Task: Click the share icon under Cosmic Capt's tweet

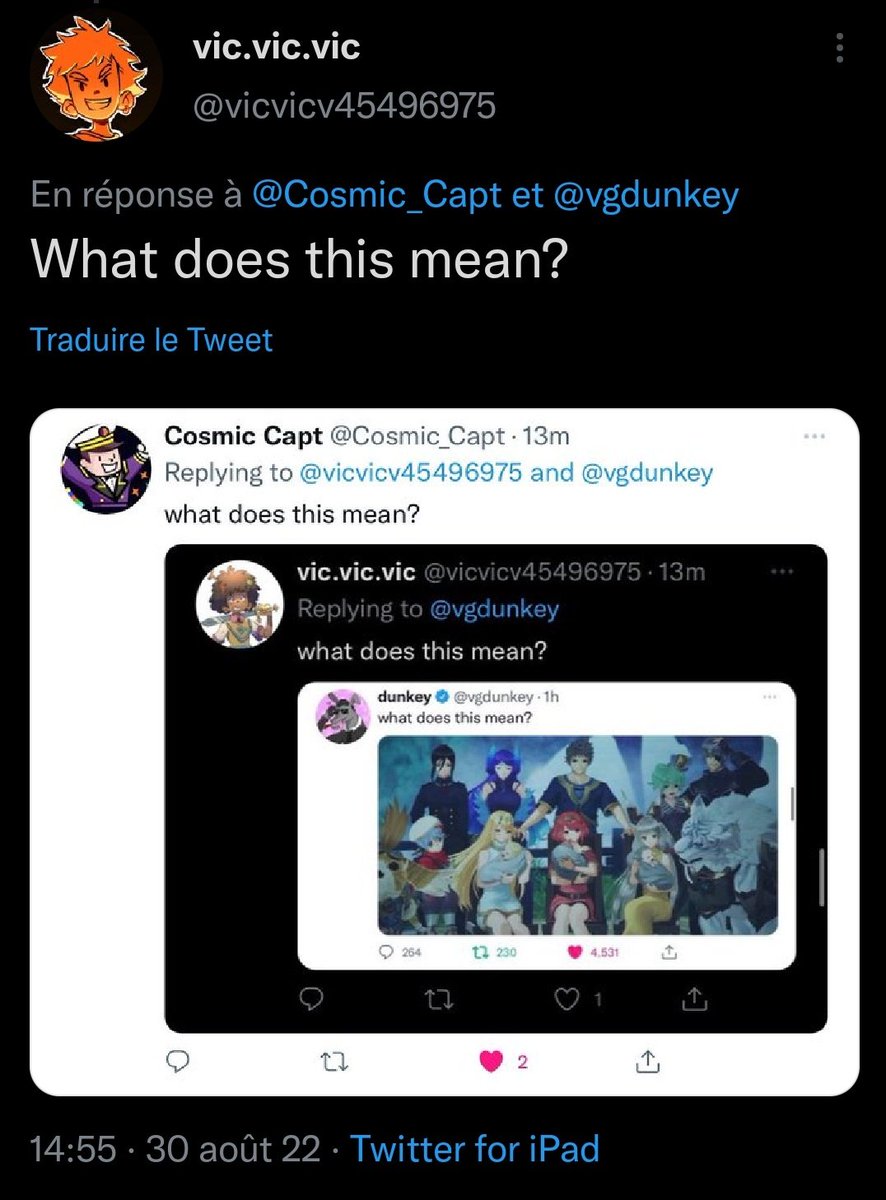Action: click(x=647, y=1061)
